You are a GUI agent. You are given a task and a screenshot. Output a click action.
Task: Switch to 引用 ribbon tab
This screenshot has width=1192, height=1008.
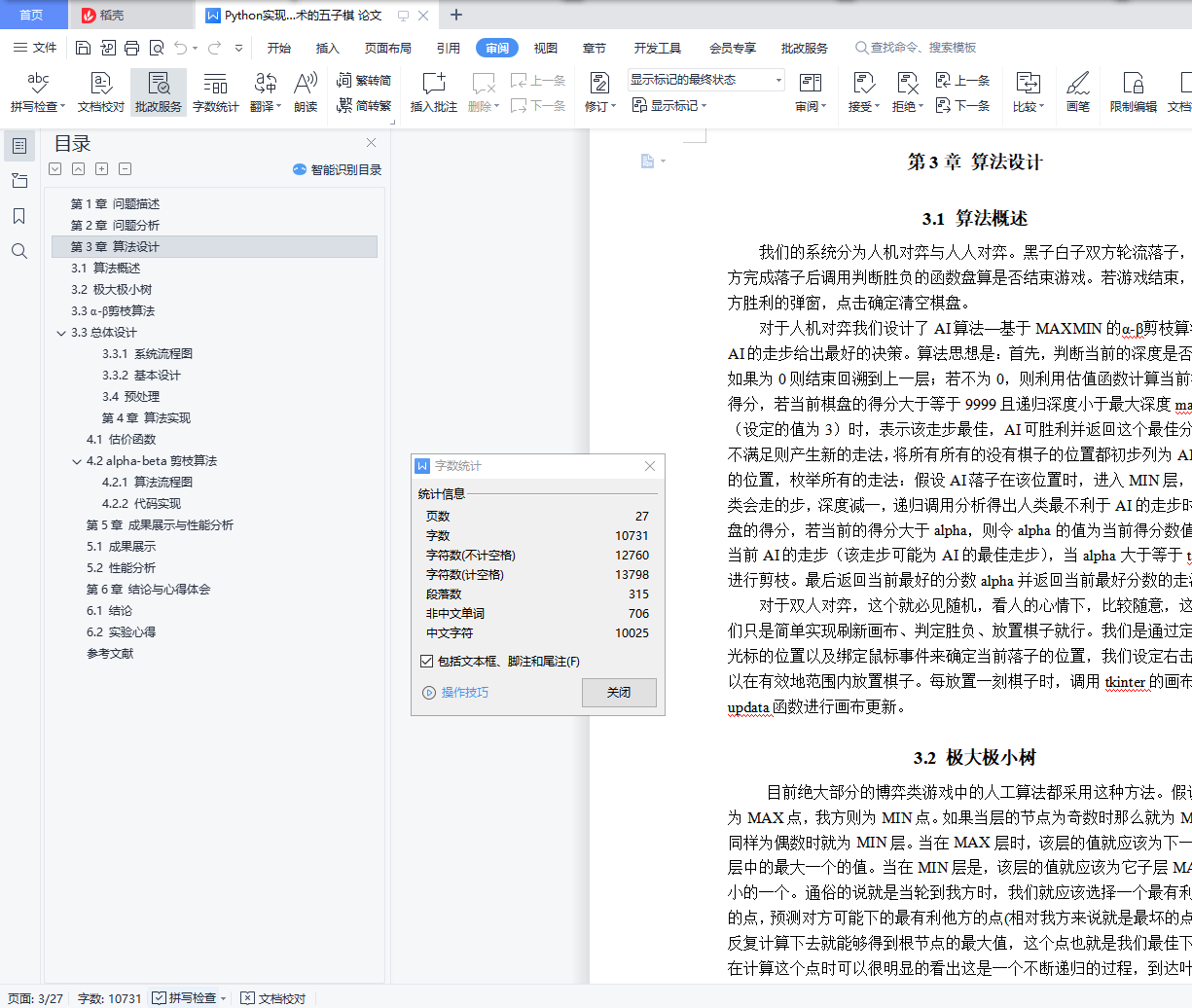point(449,48)
